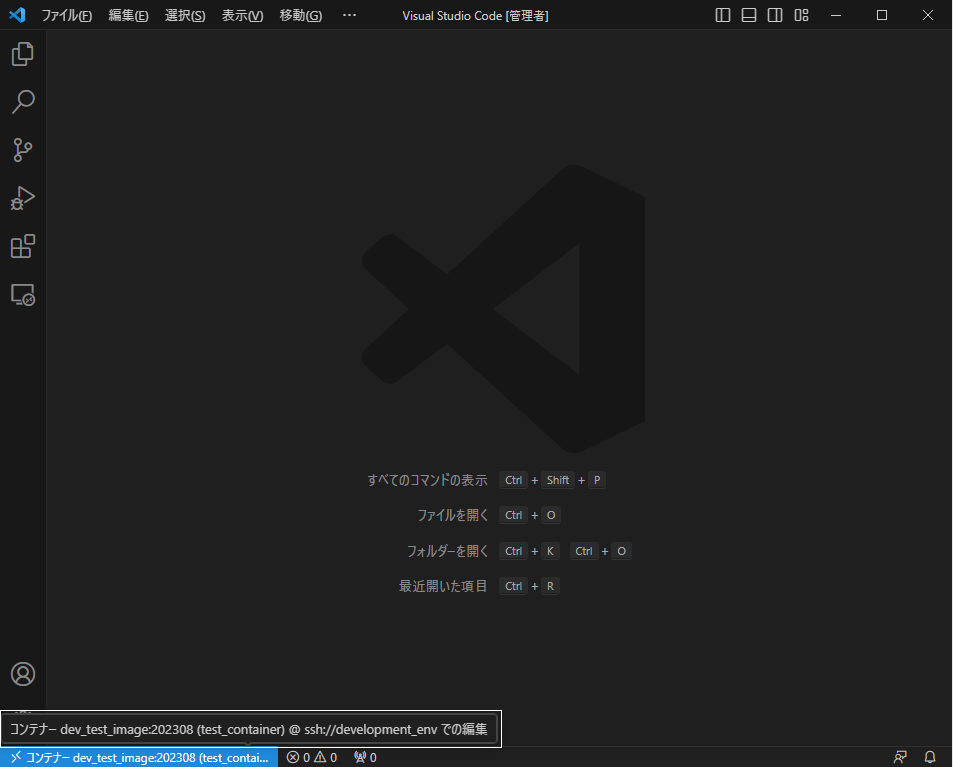
Task: Click the Accounts icon in the activity bar
Action: point(22,674)
